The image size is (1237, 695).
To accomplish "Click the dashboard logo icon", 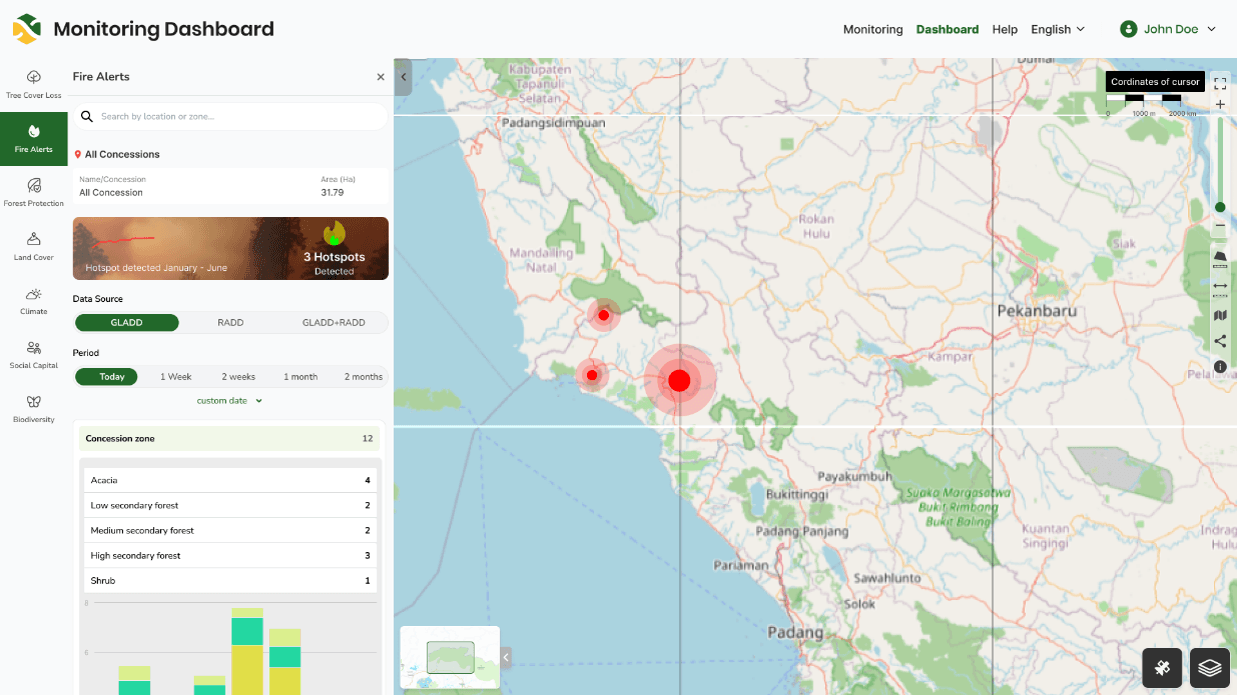I will (x=27, y=29).
